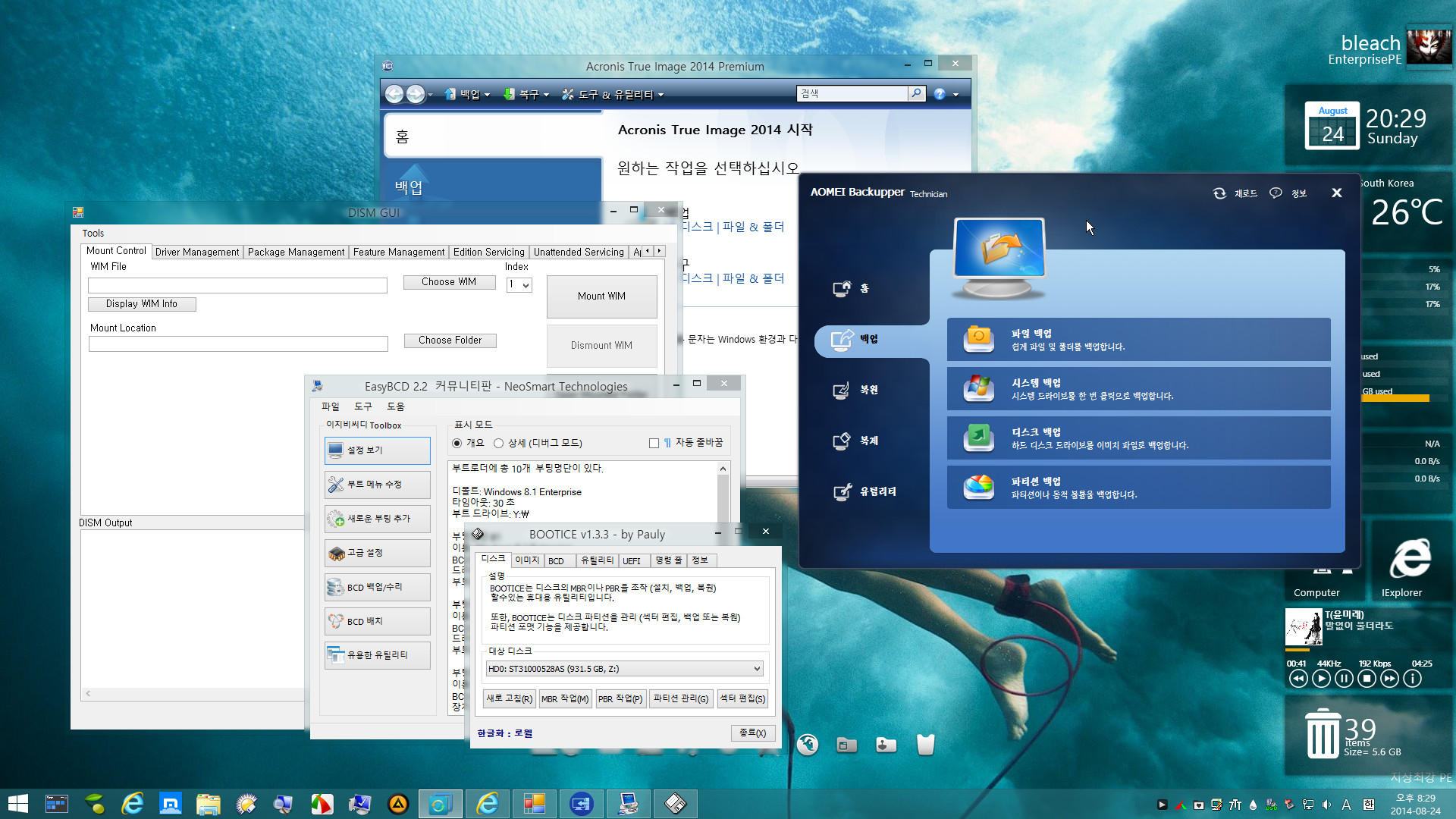Choose Partition Backup (파티션 백업) in AOMEI

[1138, 487]
